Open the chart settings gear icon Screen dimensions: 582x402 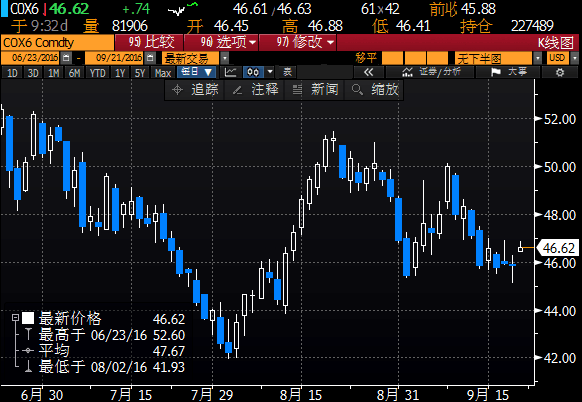pyautogui.click(x=560, y=72)
